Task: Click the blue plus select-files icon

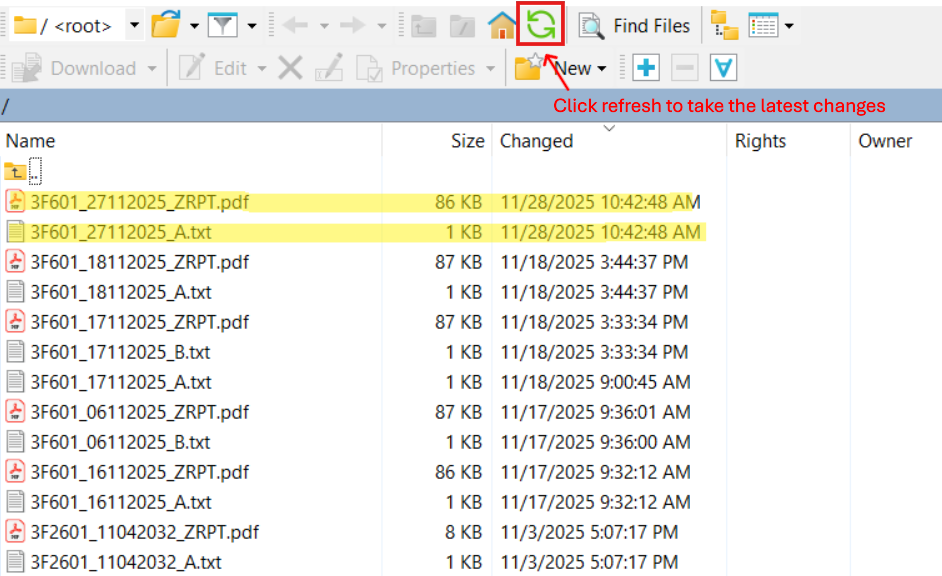Action: [646, 68]
